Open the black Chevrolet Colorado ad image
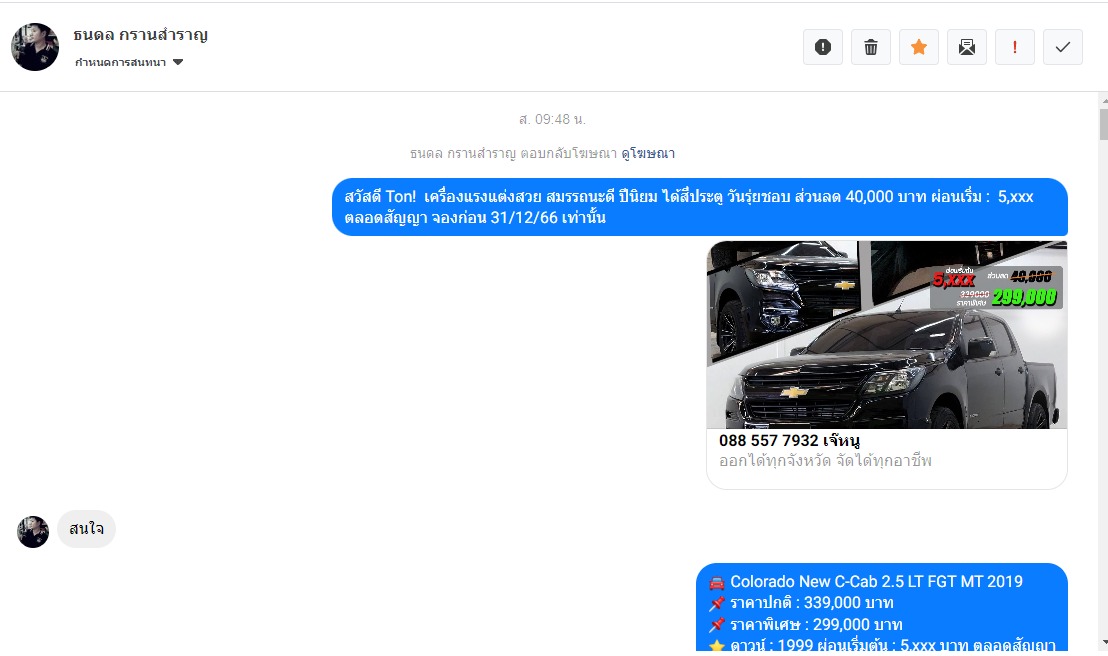 887,334
